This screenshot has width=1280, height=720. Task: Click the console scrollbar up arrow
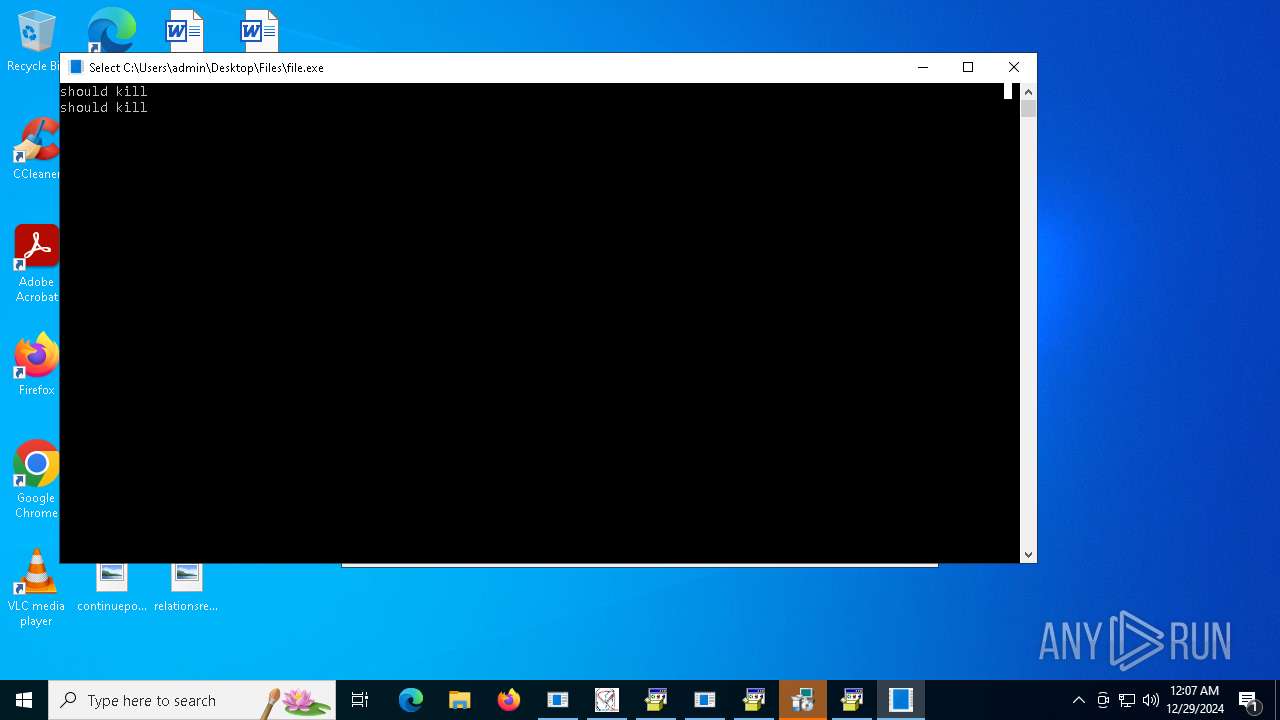1028,92
